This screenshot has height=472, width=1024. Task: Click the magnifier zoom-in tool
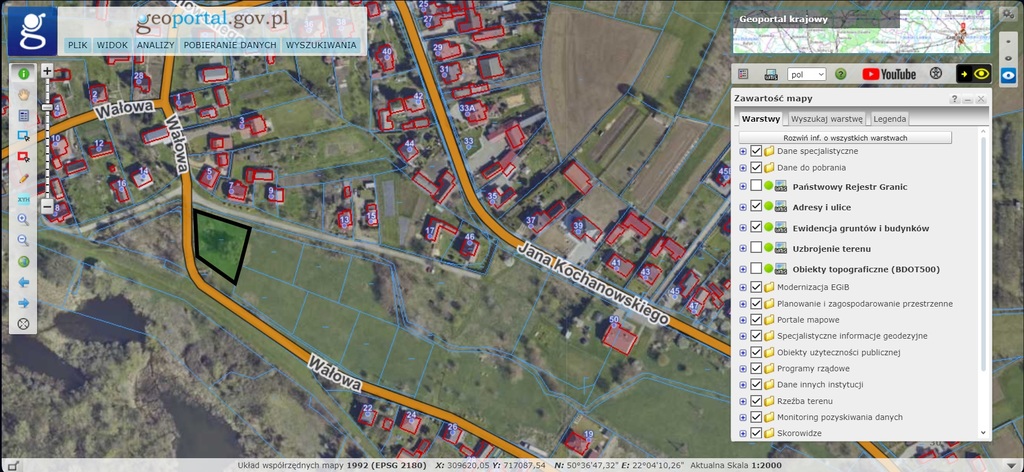pos(23,219)
